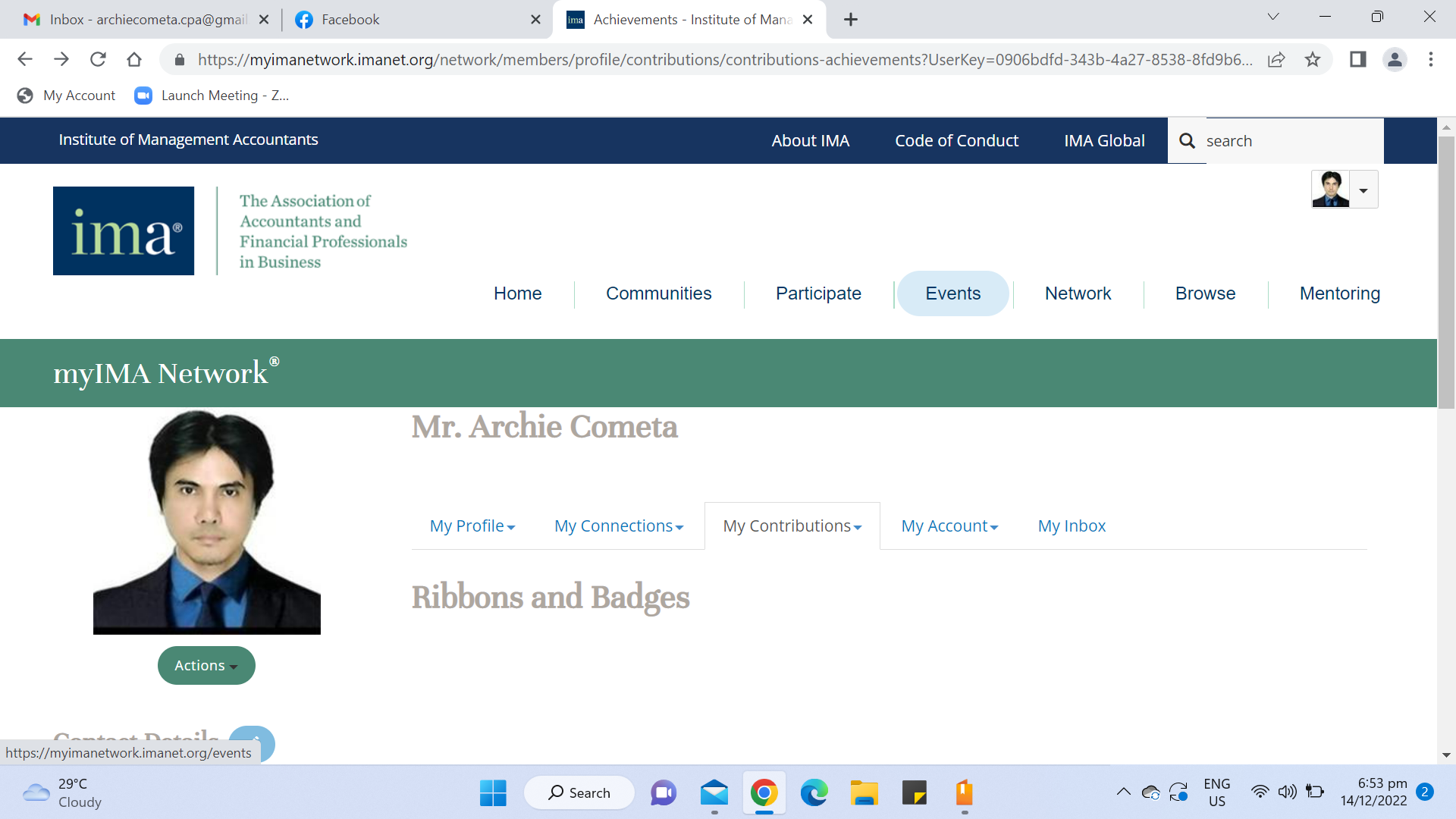Open the Home menu item
The width and height of the screenshot is (1456, 819).
tap(518, 293)
